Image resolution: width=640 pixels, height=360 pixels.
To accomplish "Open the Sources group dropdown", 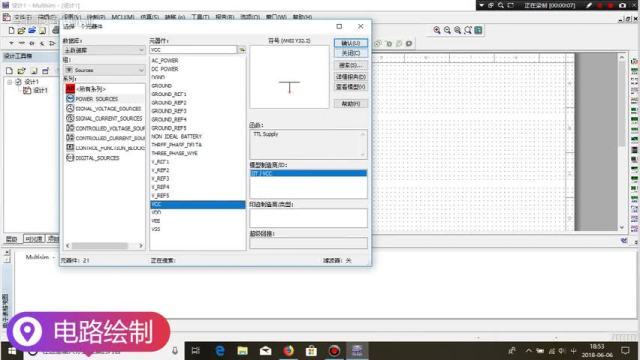I will [x=104, y=70].
